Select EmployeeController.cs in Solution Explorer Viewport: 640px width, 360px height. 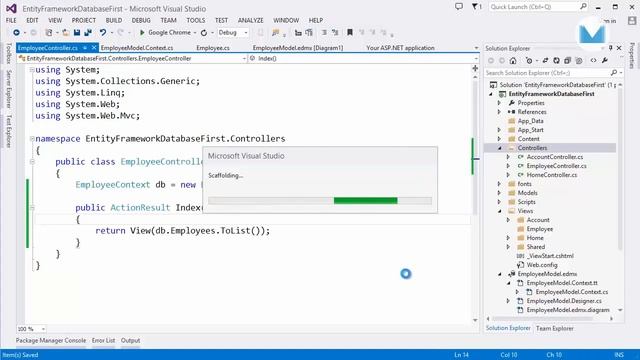pyautogui.click(x=556, y=166)
